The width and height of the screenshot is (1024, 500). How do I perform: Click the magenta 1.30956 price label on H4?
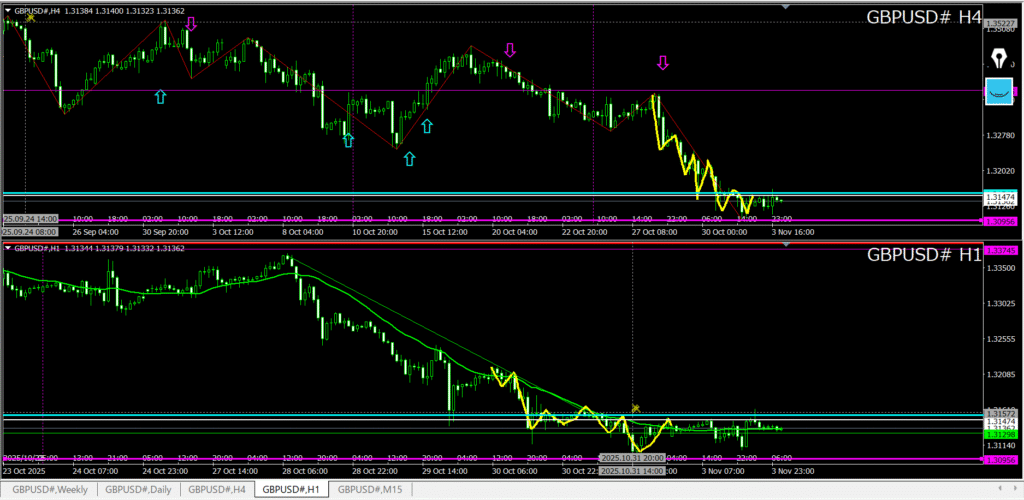[1000, 221]
